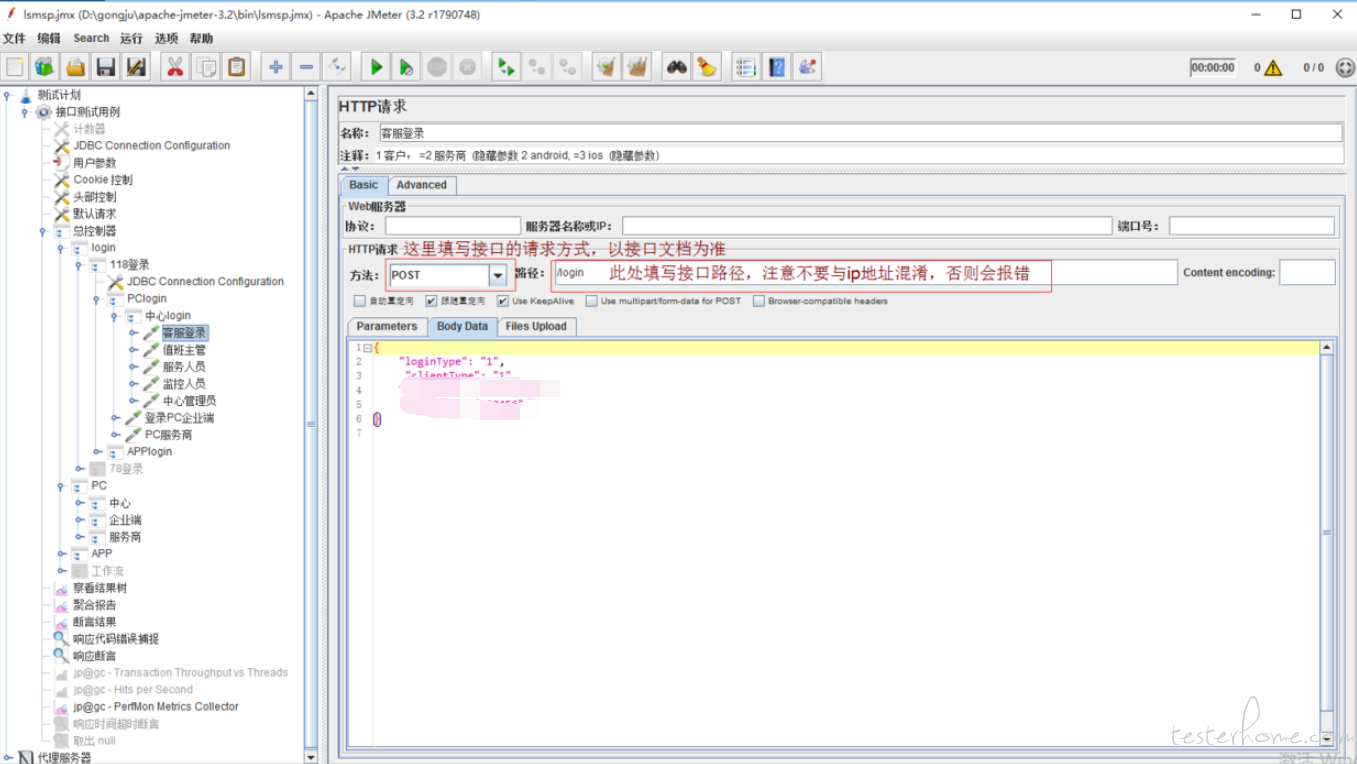Open Search with binoculars icon
Viewport: 1357px width, 764px height.
click(677, 67)
